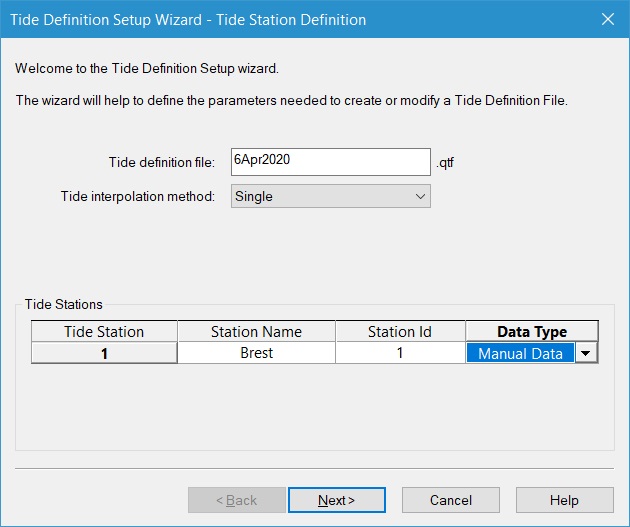Open Help for the wizard

tap(564, 500)
